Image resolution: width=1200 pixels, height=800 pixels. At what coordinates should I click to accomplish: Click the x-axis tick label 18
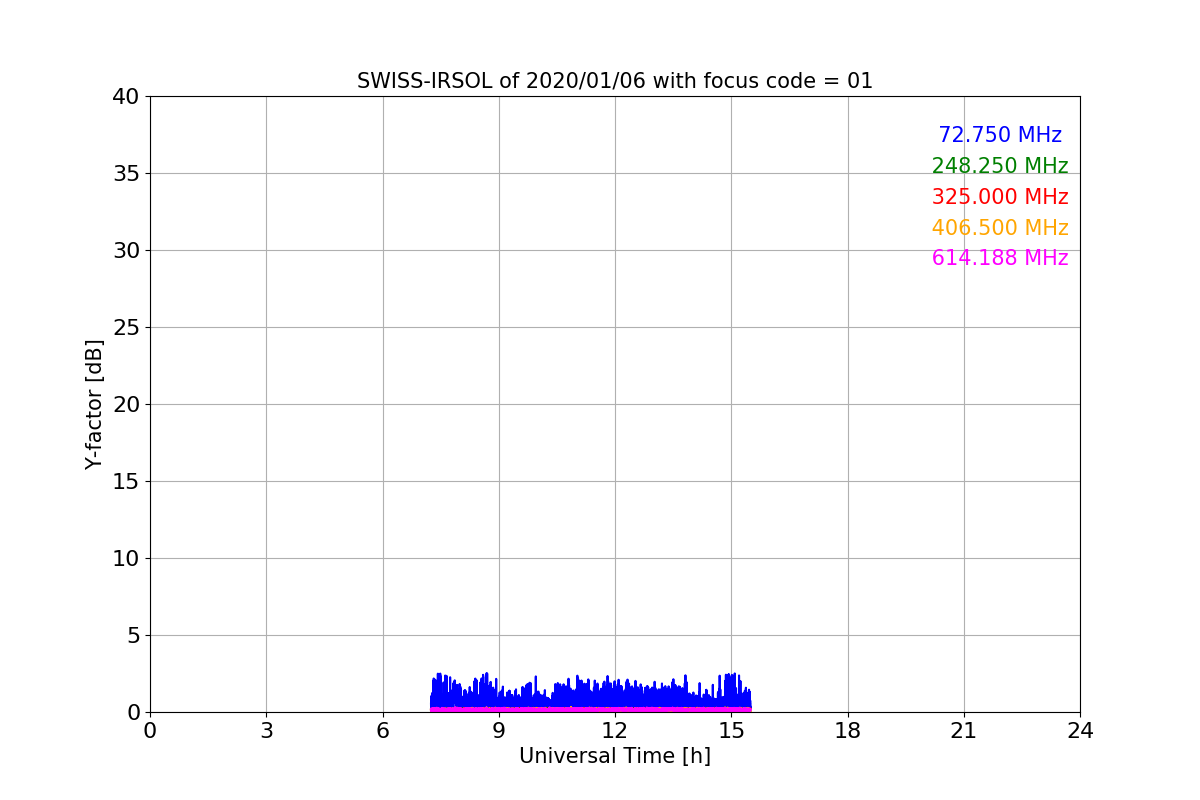click(x=848, y=731)
